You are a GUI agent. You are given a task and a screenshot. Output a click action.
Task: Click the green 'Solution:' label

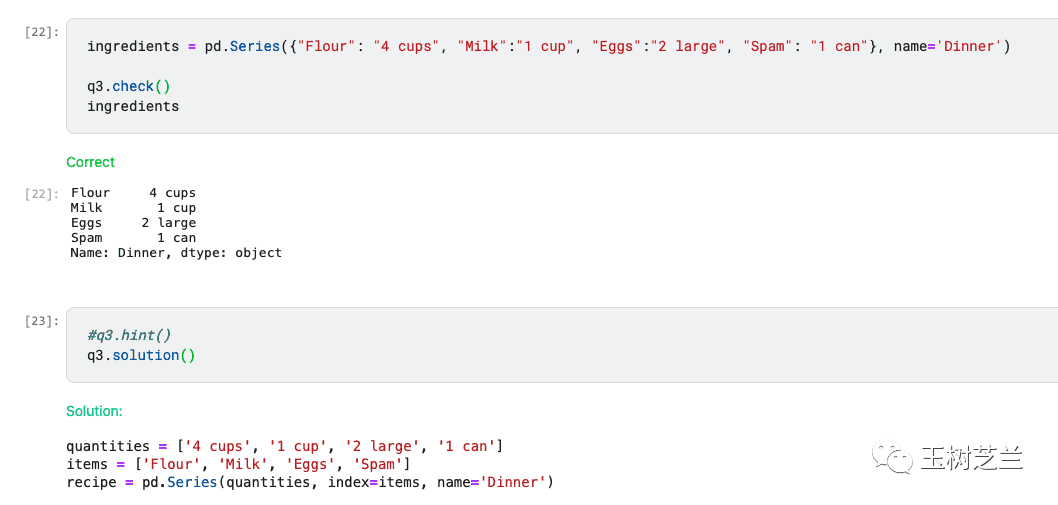click(94, 411)
